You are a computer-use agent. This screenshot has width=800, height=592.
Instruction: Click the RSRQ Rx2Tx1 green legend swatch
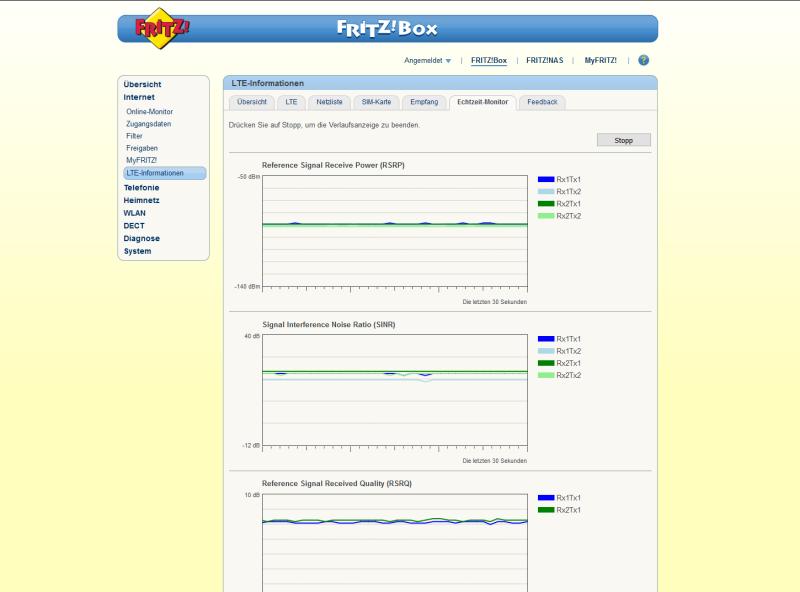coord(546,510)
